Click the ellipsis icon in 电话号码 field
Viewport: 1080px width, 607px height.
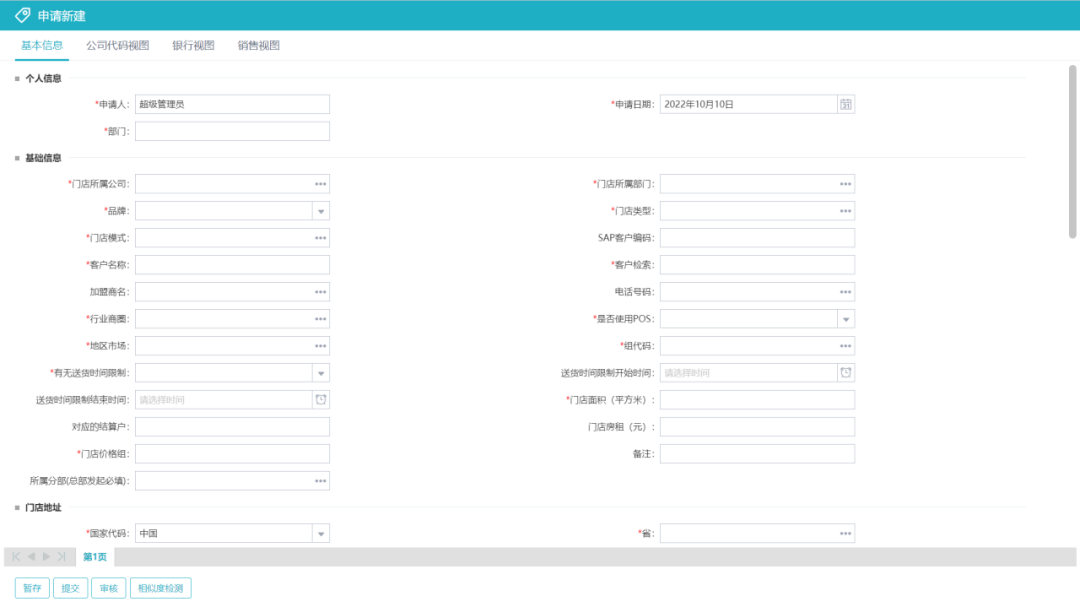pos(846,292)
